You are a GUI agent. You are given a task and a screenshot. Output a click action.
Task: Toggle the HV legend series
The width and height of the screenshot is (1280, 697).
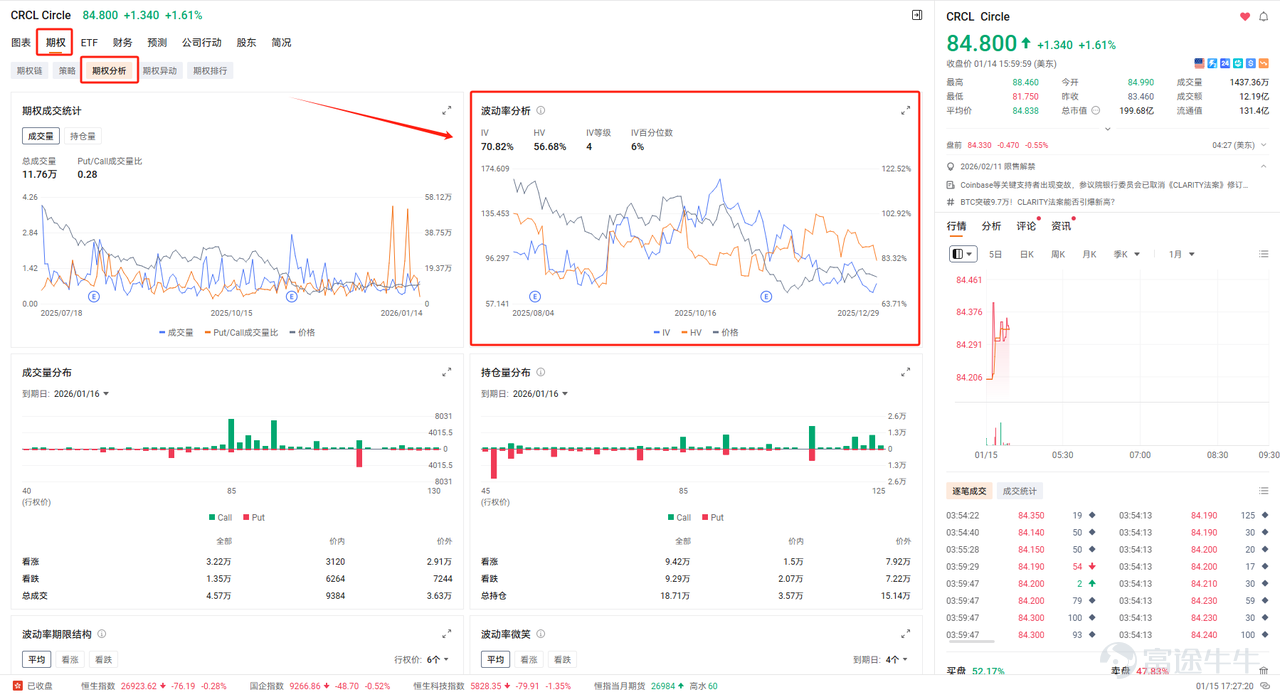coord(692,332)
